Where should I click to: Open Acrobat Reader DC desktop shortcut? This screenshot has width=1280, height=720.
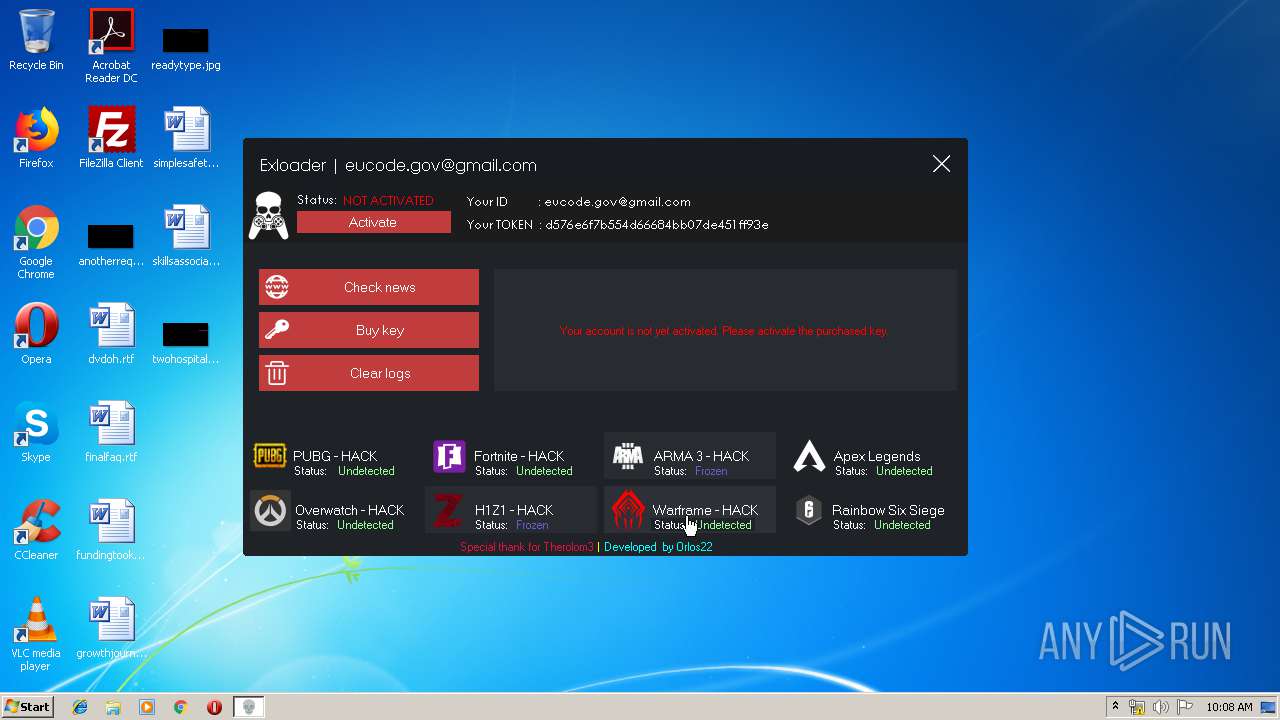[x=111, y=46]
